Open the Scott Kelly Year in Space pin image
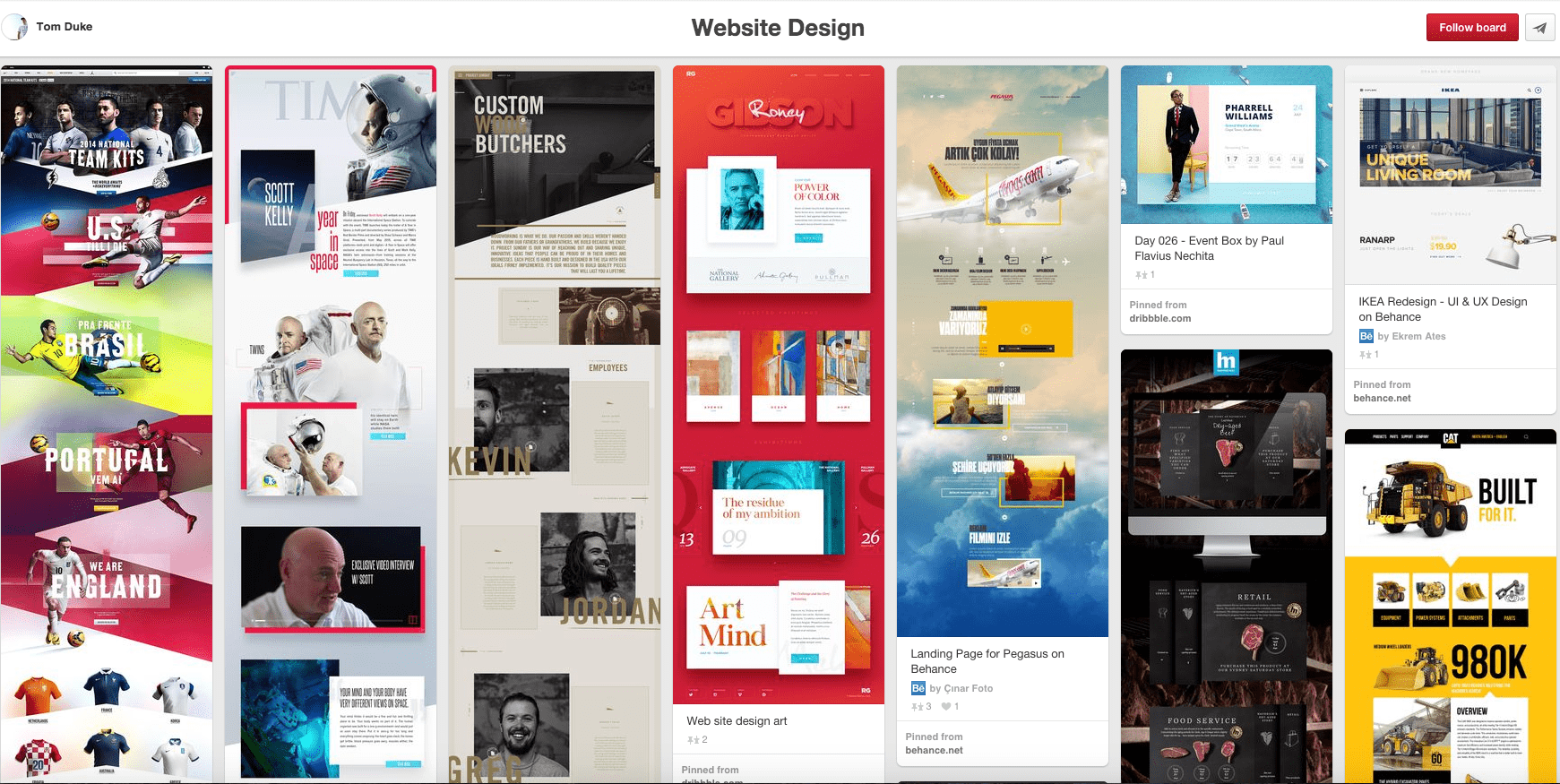The image size is (1560, 784). [331, 425]
